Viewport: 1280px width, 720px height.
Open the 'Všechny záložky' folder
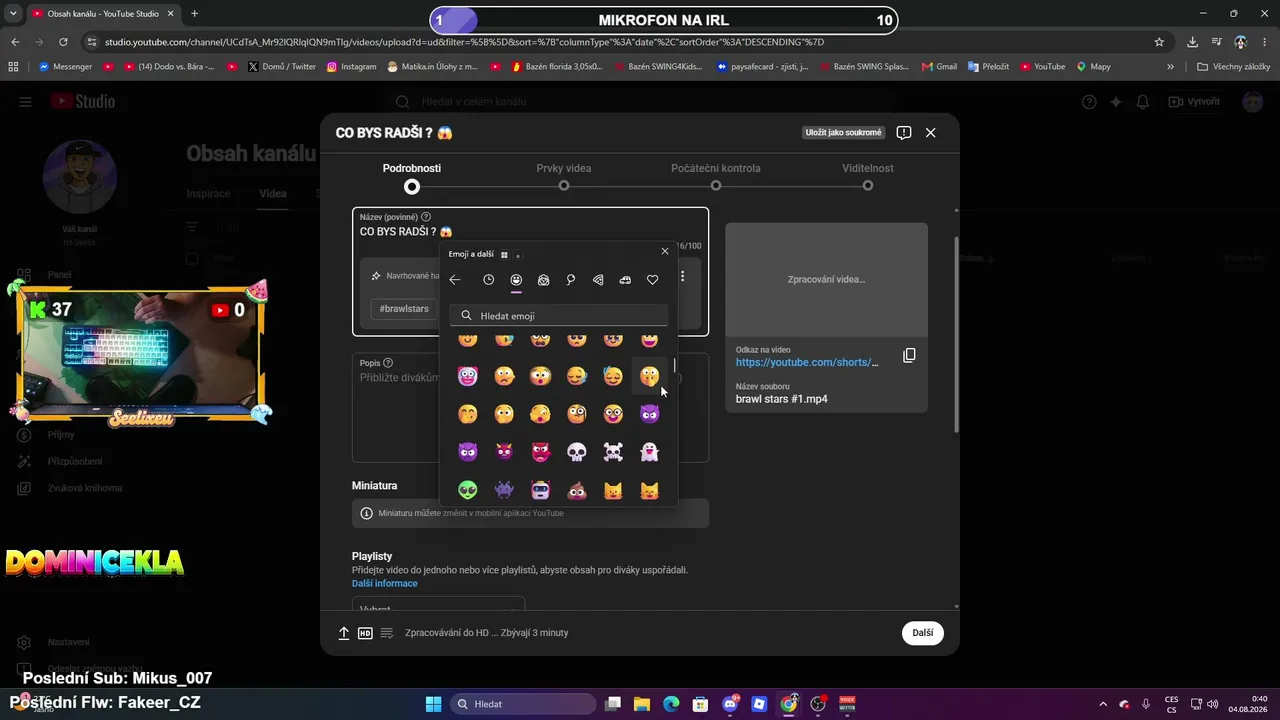point(1234,67)
